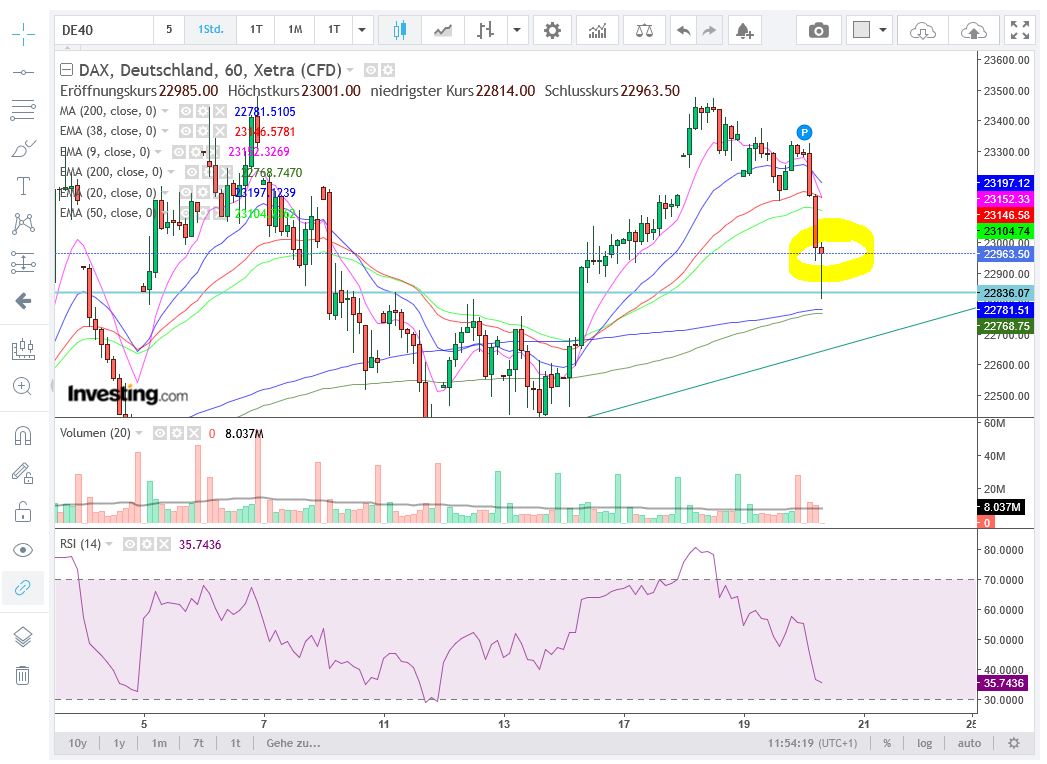Toggle the lock icon in the sidebar

(x=23, y=511)
